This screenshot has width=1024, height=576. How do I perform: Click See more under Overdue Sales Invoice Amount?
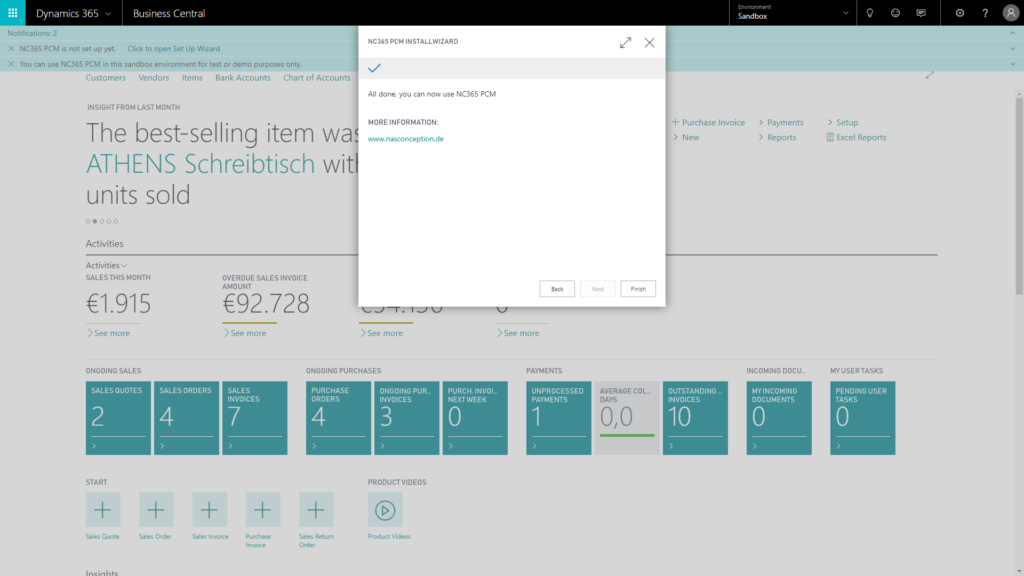pos(245,333)
